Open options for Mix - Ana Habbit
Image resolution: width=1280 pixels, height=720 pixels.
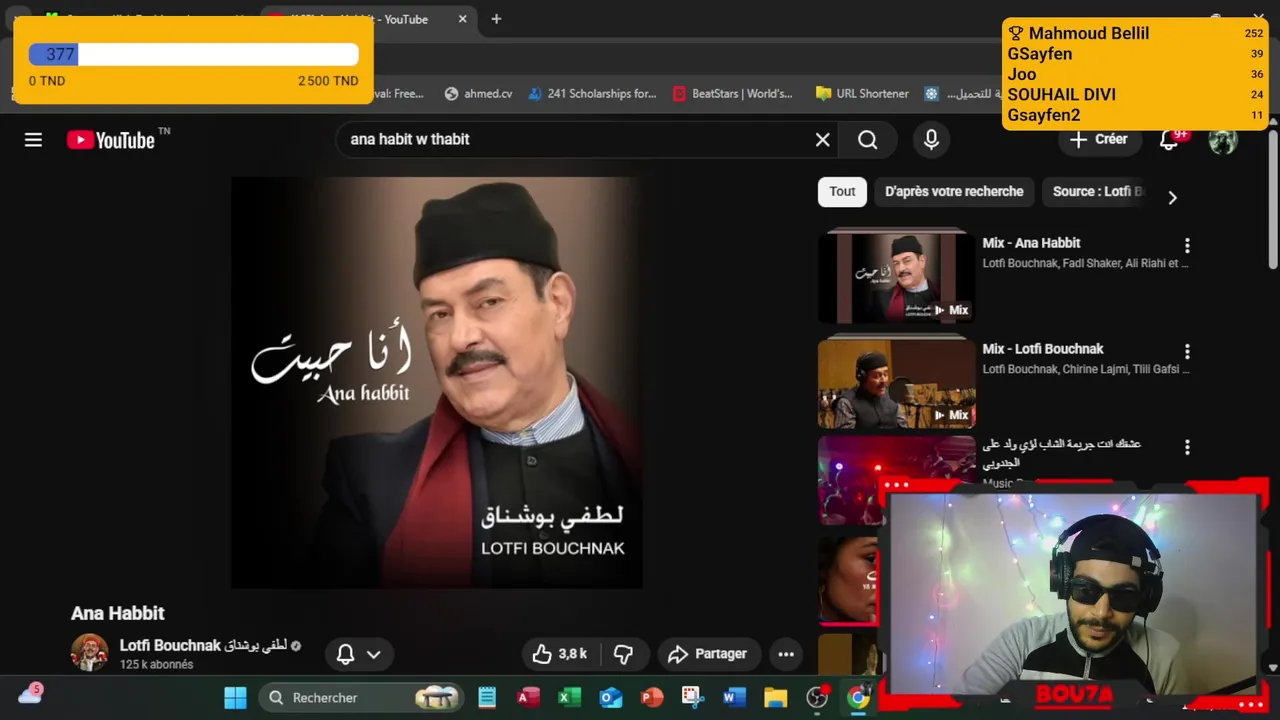1187,246
